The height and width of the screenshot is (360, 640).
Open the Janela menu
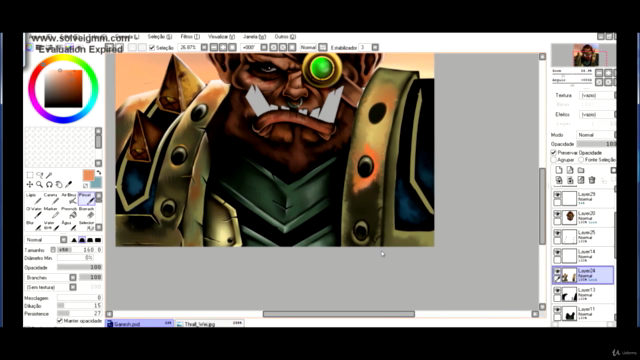(x=255, y=37)
